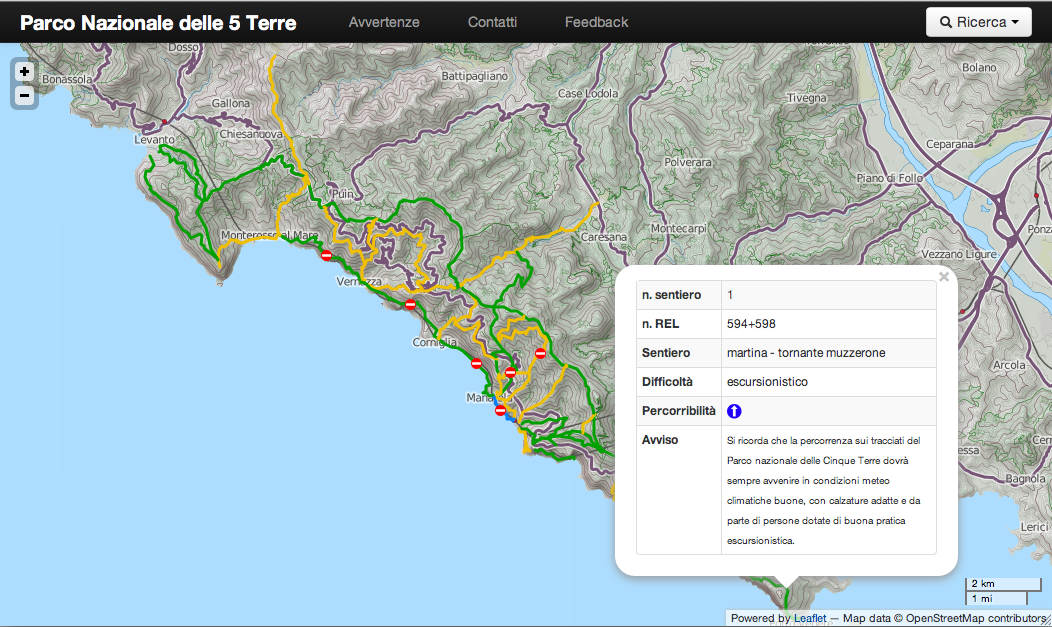This screenshot has height=627, width=1052.
Task: Go to Parco Nazionale delle 5 Terre home
Action: click(158, 23)
